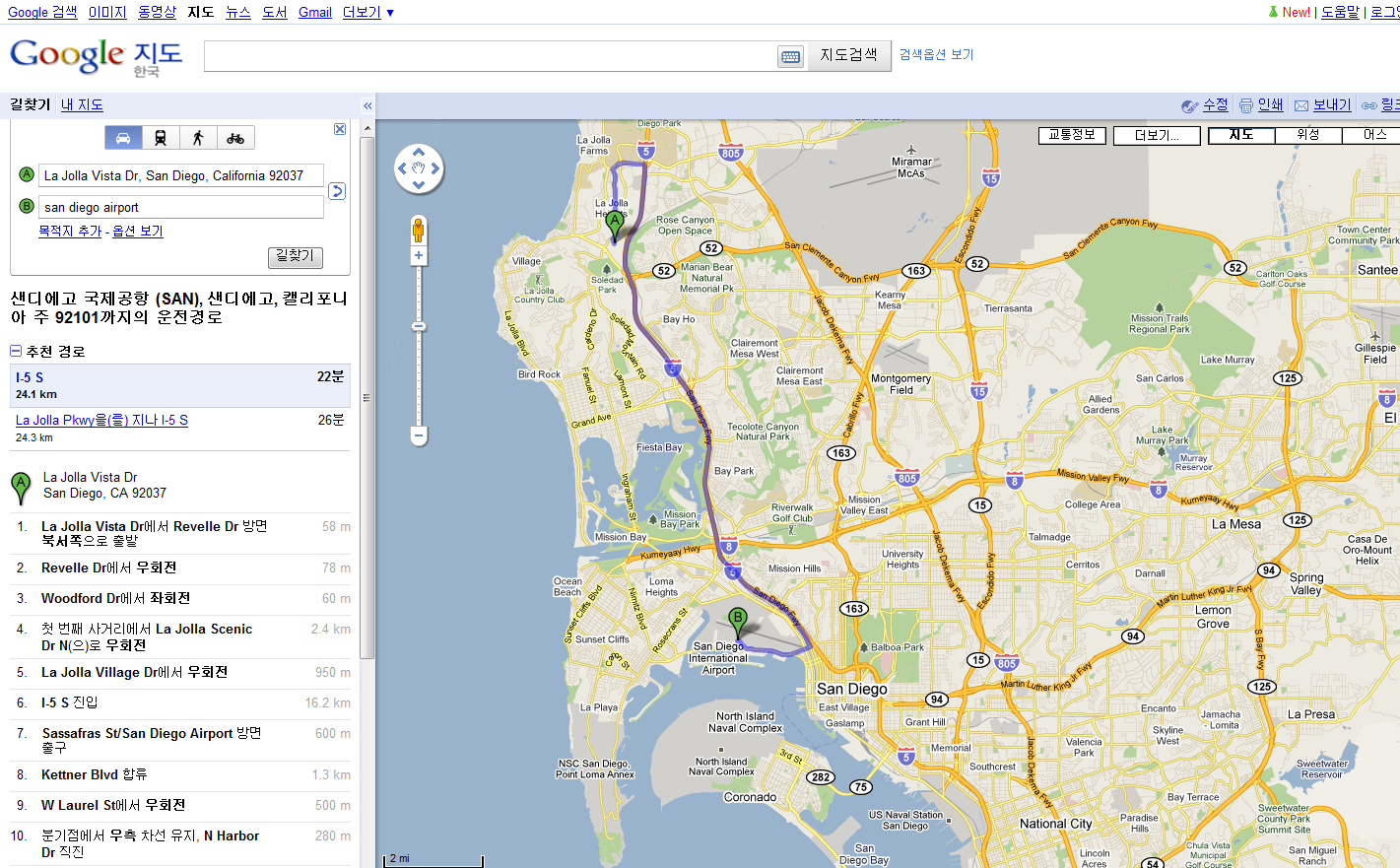This screenshot has width=1400, height=868.
Task: Collapse the left panel with double arrow
Action: tap(367, 105)
